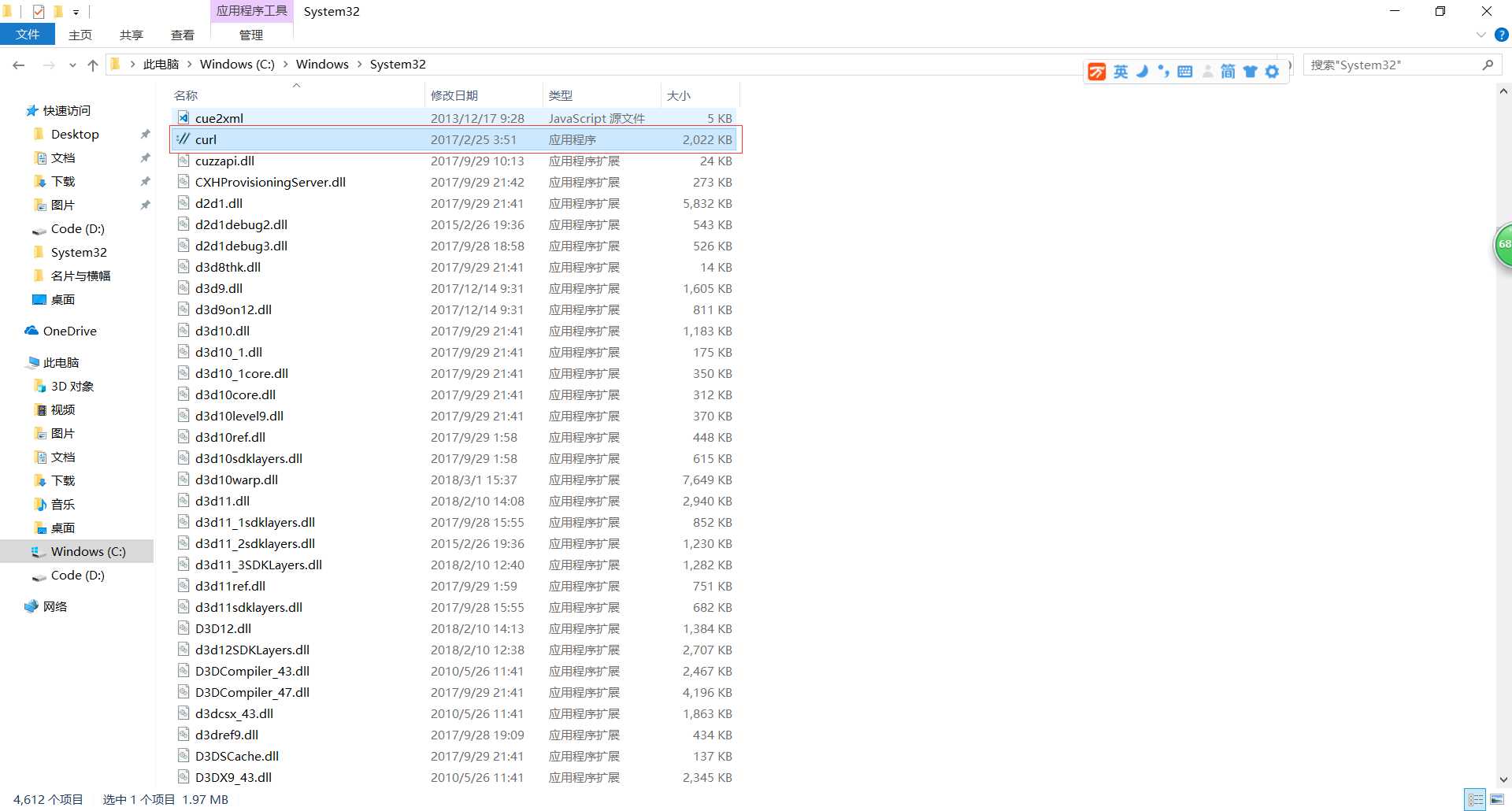
Task: Open the IME settings gear icon
Action: (1272, 72)
